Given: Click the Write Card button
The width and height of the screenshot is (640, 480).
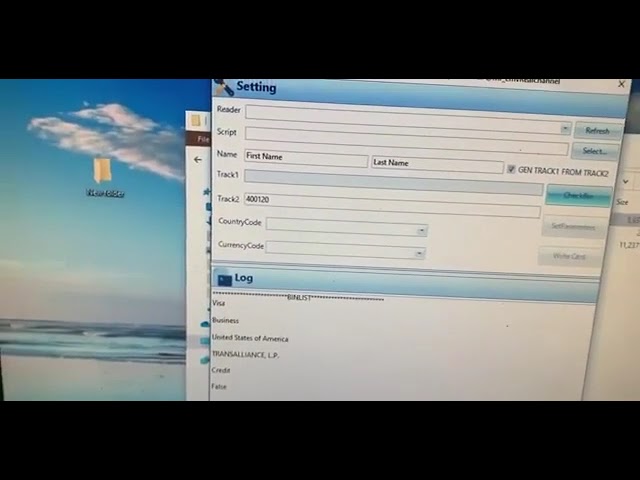Looking at the screenshot, I should 569,256.
